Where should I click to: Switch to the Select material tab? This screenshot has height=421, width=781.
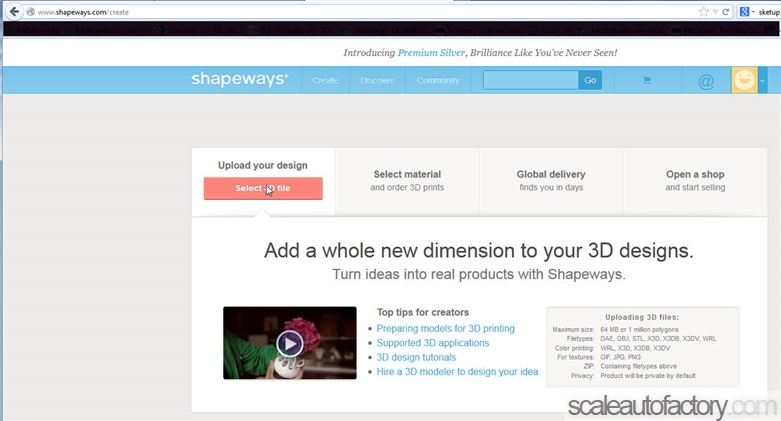click(x=407, y=181)
